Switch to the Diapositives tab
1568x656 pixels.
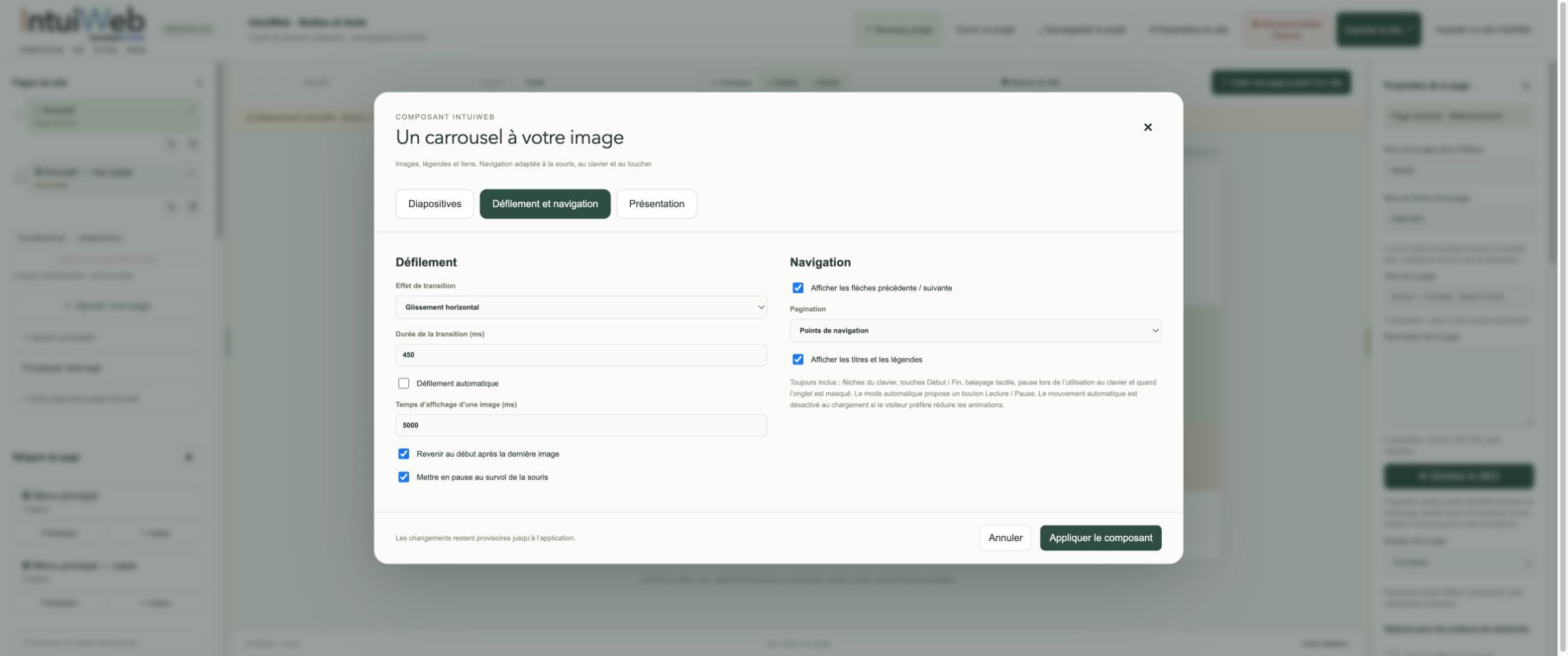click(x=435, y=204)
